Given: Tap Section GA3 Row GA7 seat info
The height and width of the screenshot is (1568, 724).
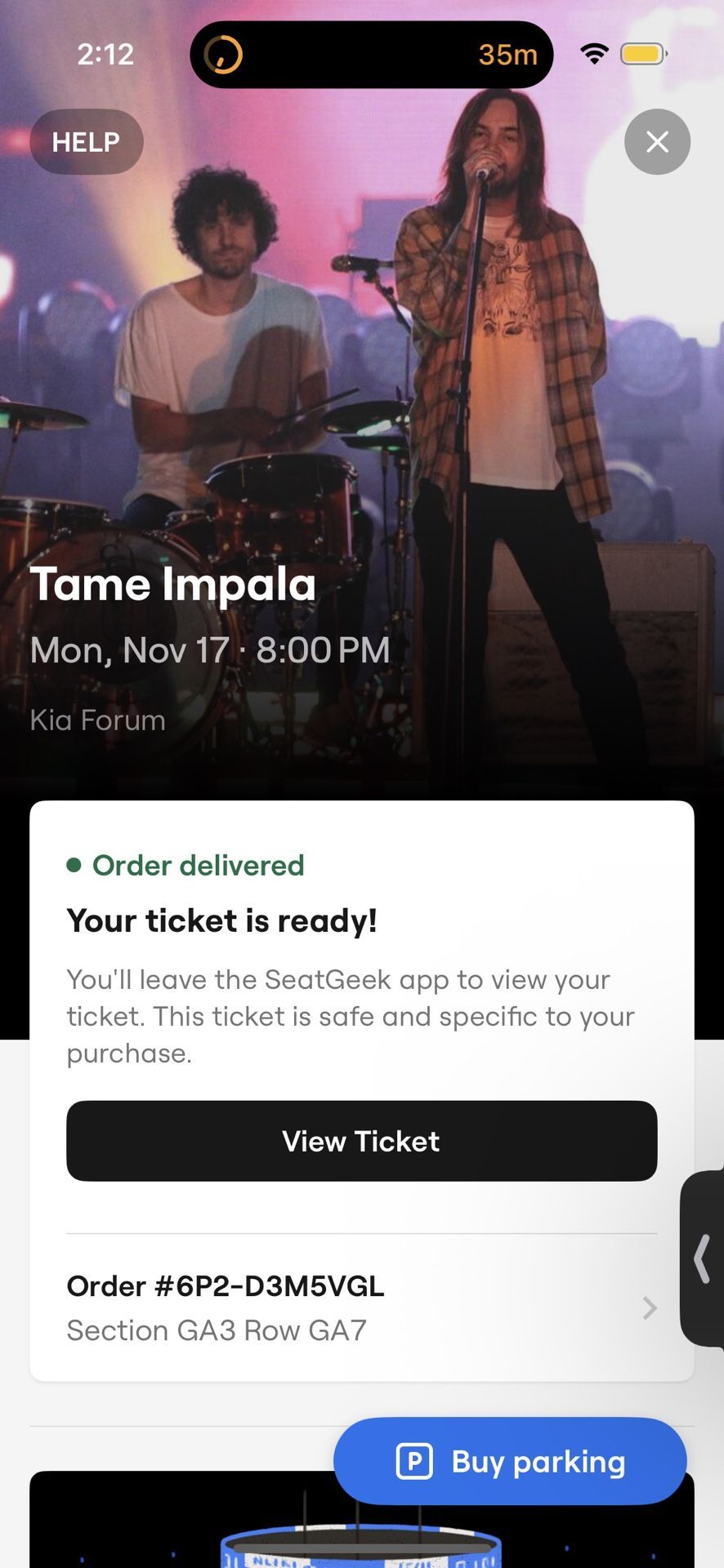Looking at the screenshot, I should [217, 1330].
